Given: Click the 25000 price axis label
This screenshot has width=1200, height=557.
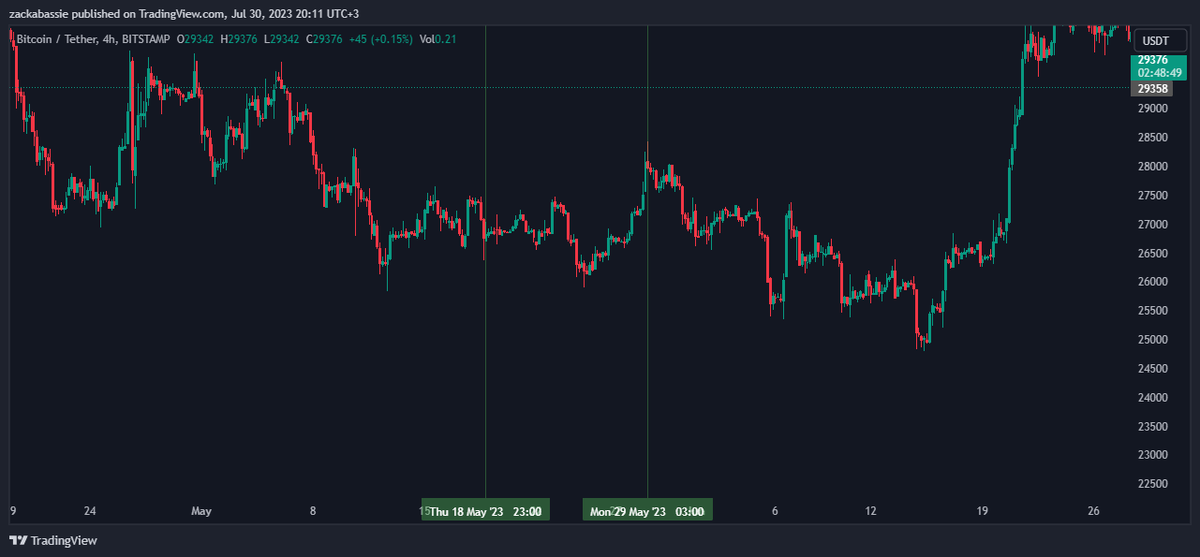Looking at the screenshot, I should point(1153,340).
